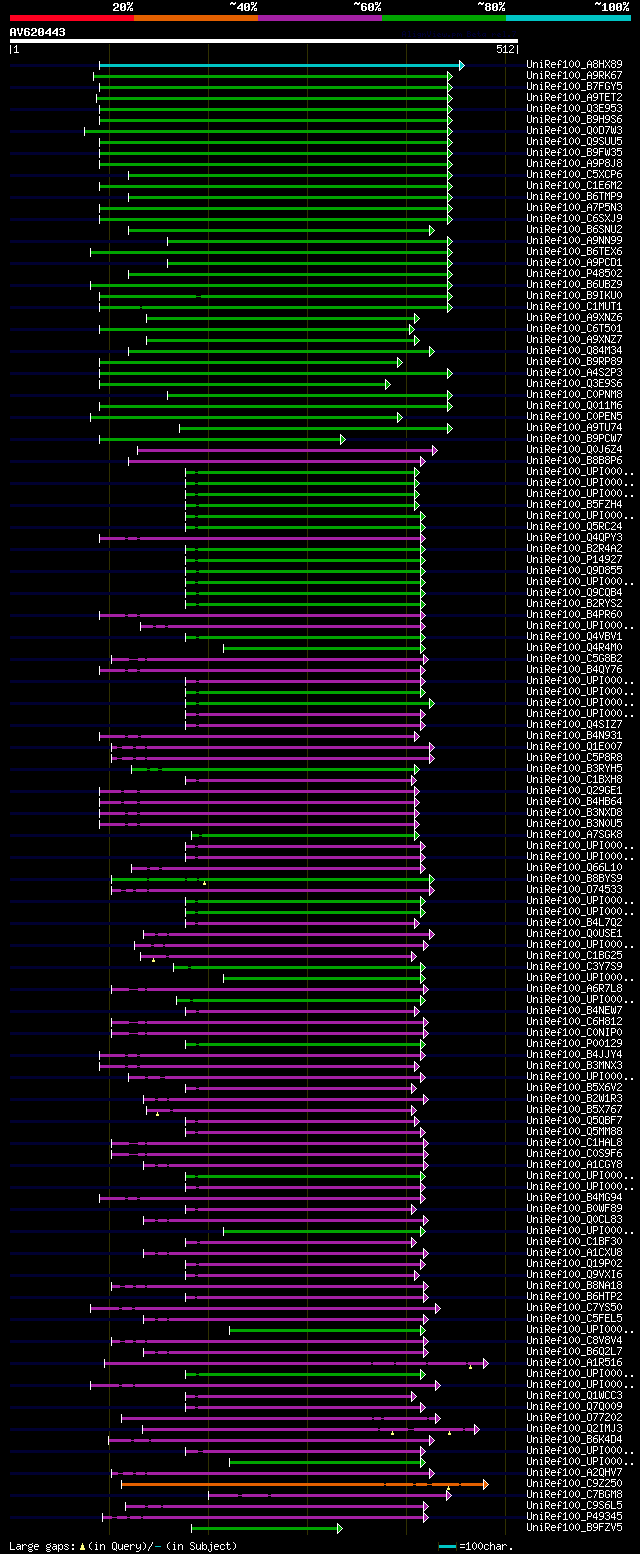
Task: Open the UniRef100_A9TET2 hit label
Action: coord(574,98)
